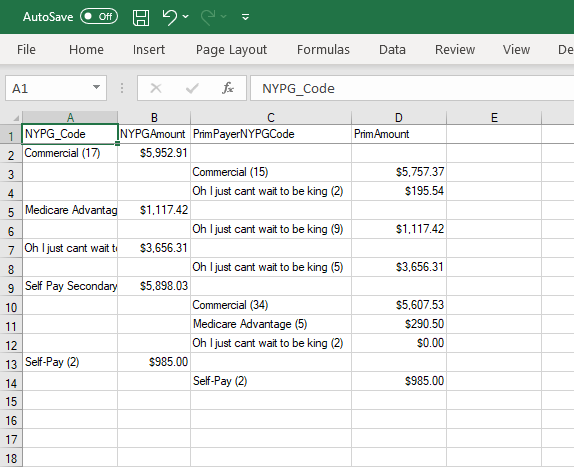Select column D header

[x=399, y=118]
